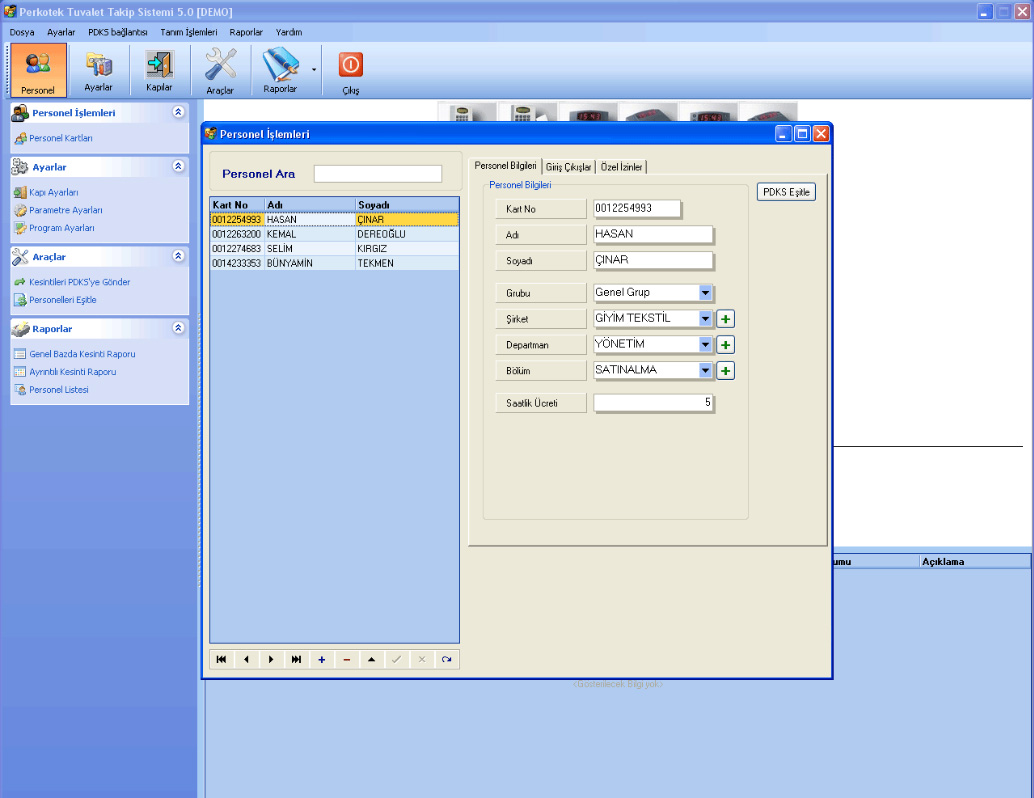The height and width of the screenshot is (798, 1034).
Task: Click the PDKS Eşitle button
Action: [786, 192]
